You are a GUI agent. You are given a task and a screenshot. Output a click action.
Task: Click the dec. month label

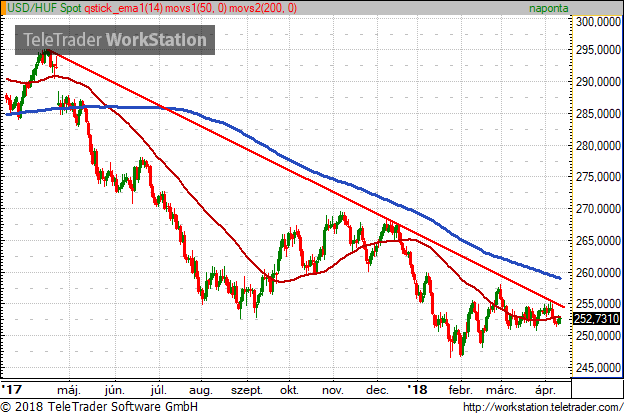pos(377,390)
